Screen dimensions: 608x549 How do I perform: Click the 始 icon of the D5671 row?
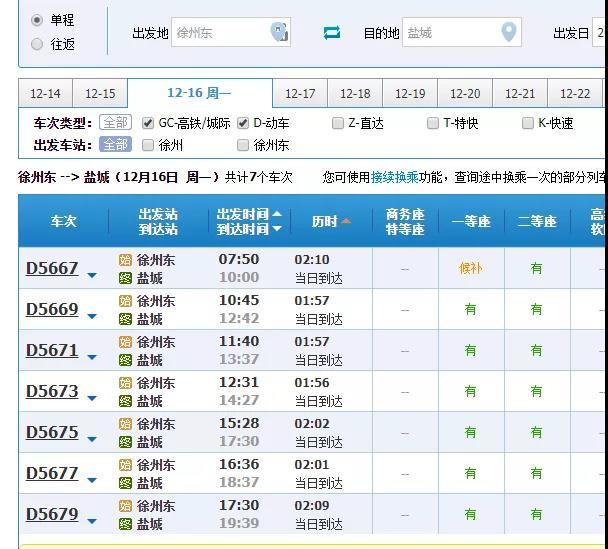pos(125,342)
